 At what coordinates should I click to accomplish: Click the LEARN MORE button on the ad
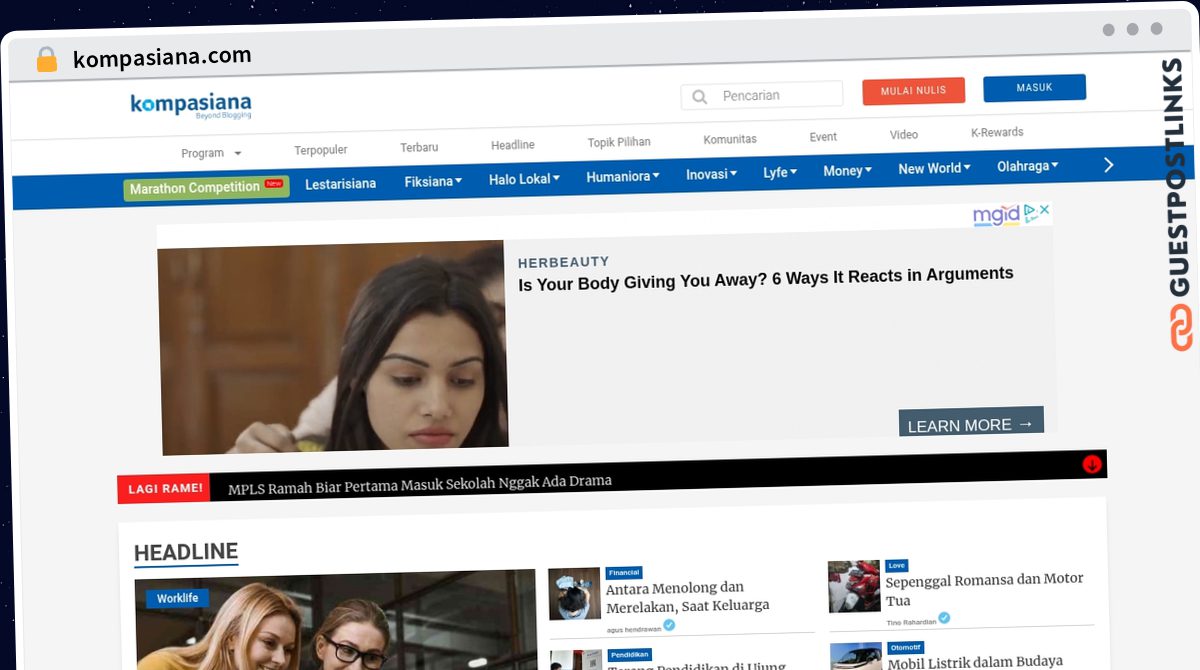tap(968, 423)
